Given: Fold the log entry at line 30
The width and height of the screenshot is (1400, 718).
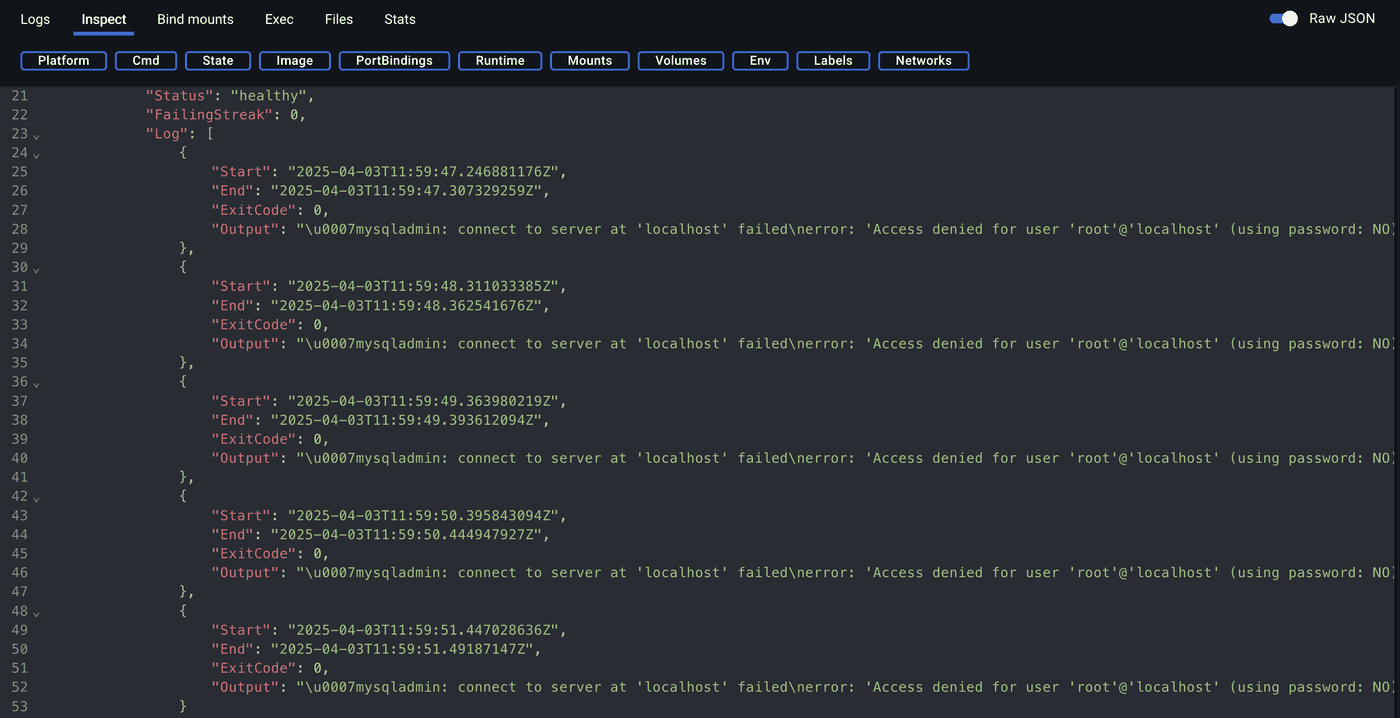Looking at the screenshot, I should pyautogui.click(x=37, y=269).
